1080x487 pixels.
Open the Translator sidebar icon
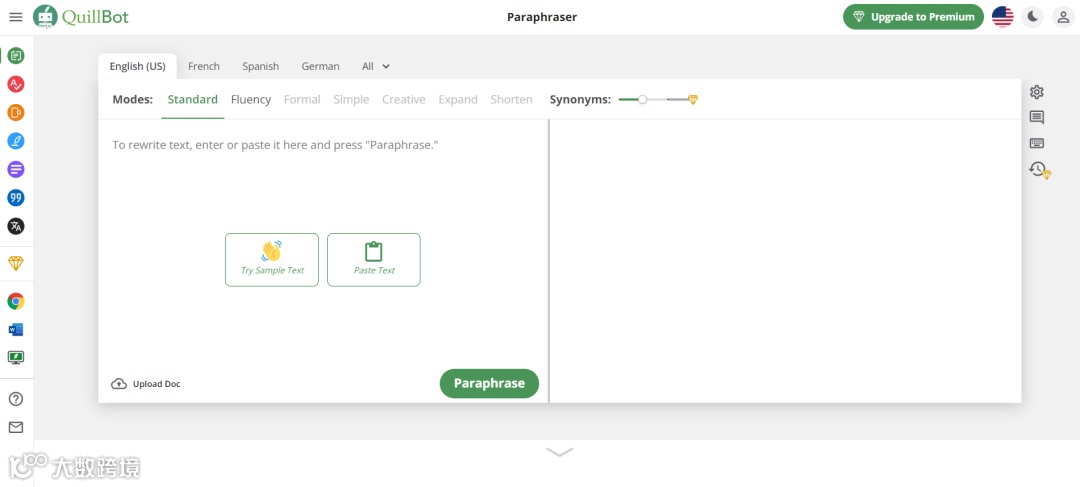point(16,226)
